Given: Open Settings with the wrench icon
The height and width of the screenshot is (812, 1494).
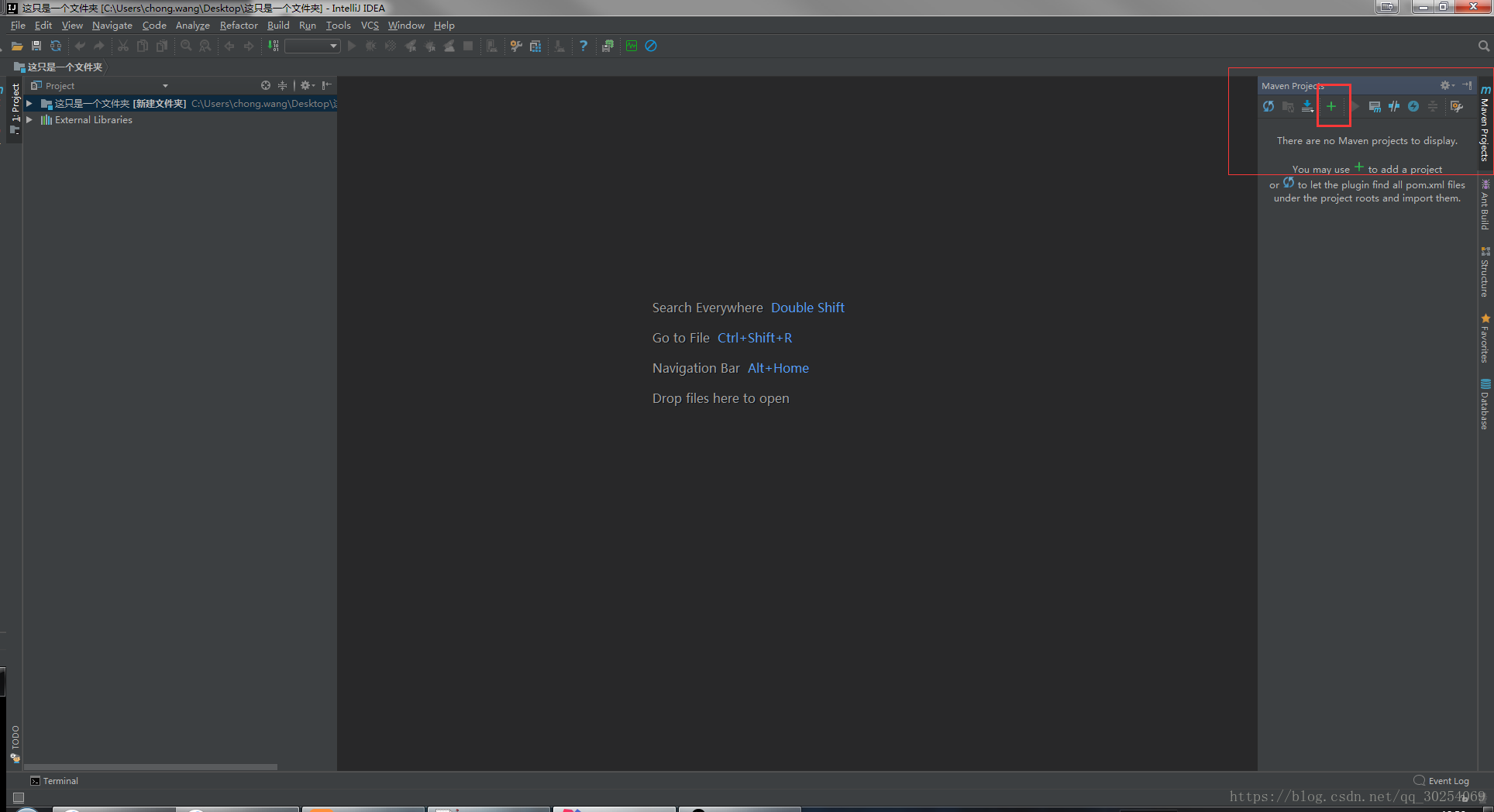Looking at the screenshot, I should (516, 46).
